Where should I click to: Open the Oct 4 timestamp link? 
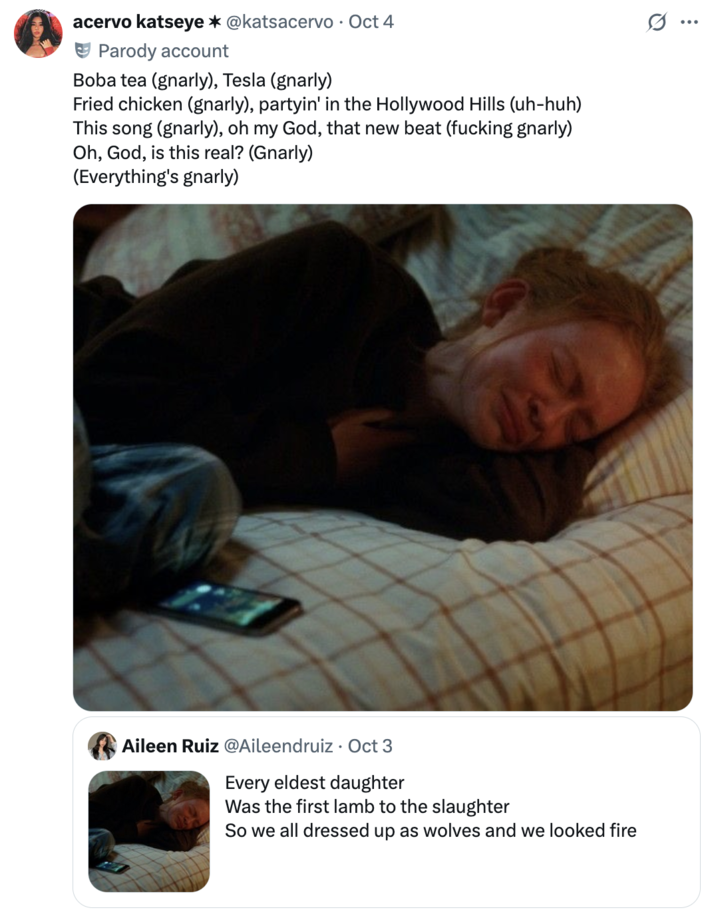click(x=370, y=21)
